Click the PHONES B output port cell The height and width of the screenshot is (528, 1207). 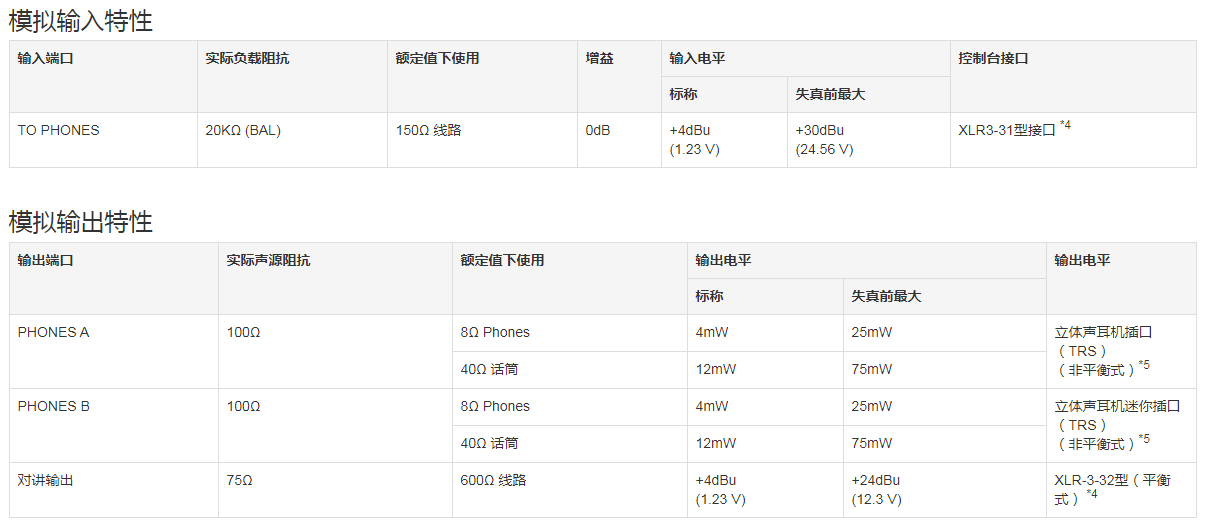click(x=53, y=406)
